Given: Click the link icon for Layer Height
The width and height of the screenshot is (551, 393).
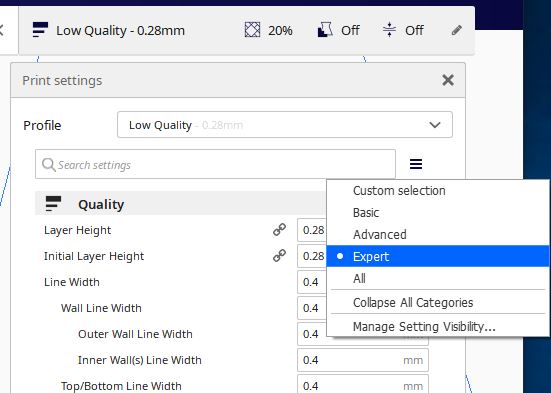Looking at the screenshot, I should 279,230.
